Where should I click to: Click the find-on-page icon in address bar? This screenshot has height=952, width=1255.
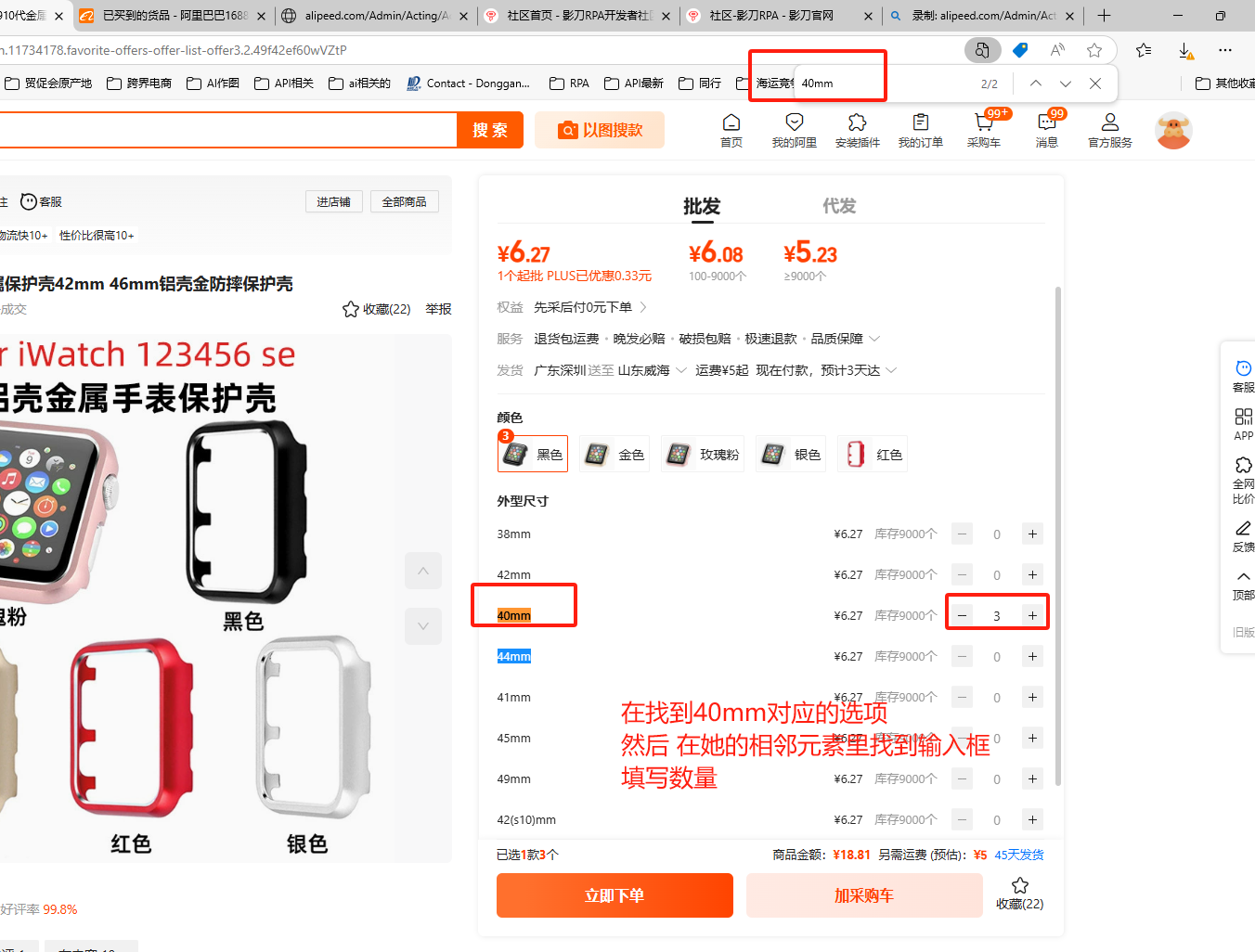(982, 50)
